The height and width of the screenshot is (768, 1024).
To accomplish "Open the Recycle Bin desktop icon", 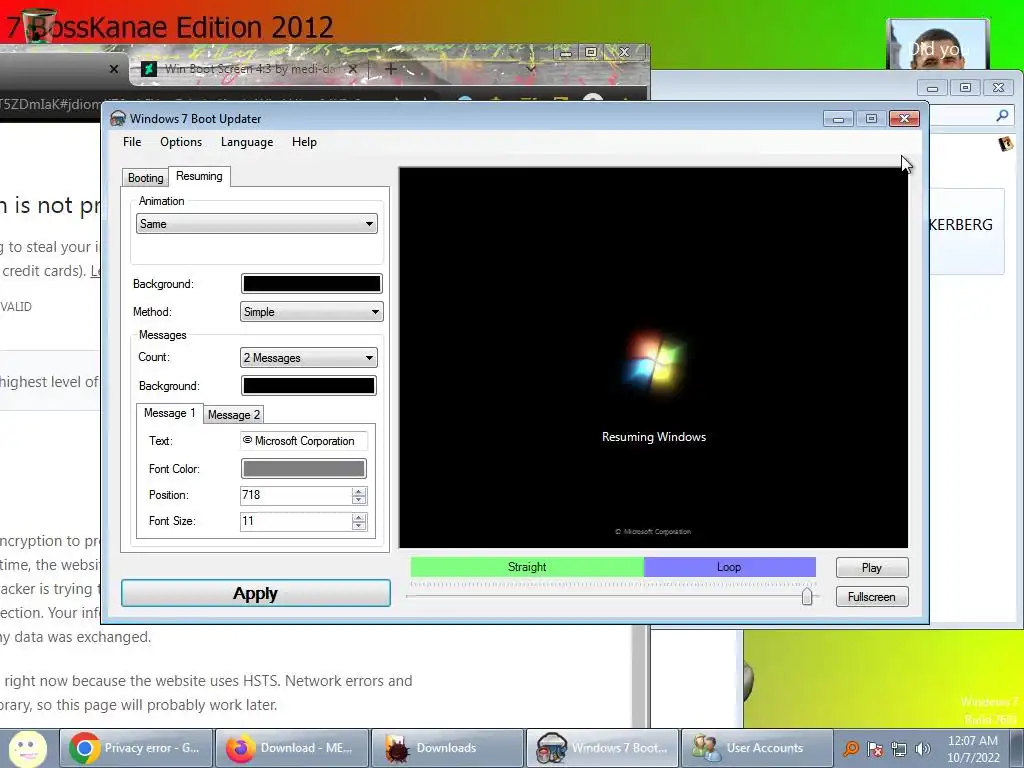I will tap(39, 26).
